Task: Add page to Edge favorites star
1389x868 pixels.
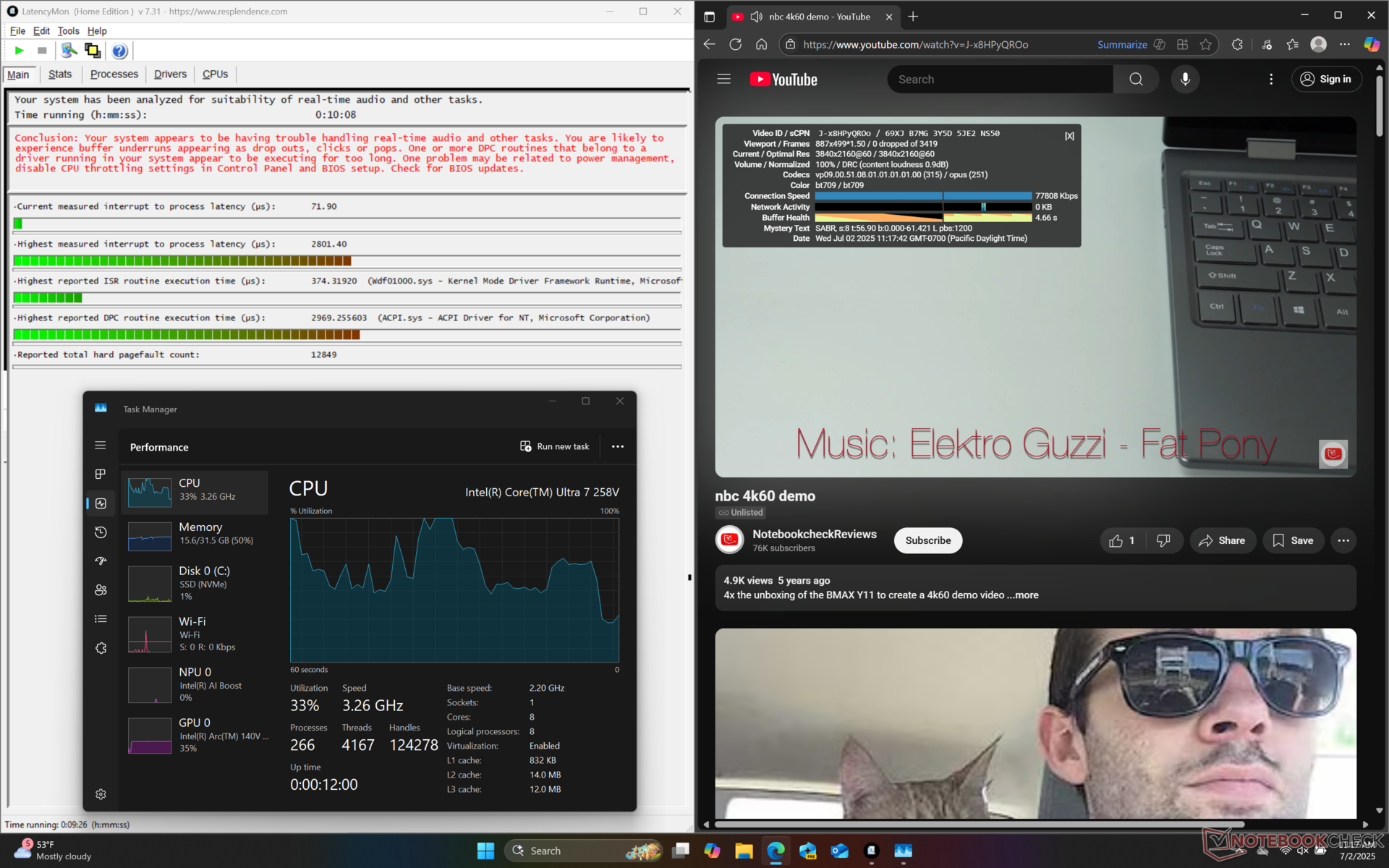Action: point(1205,45)
